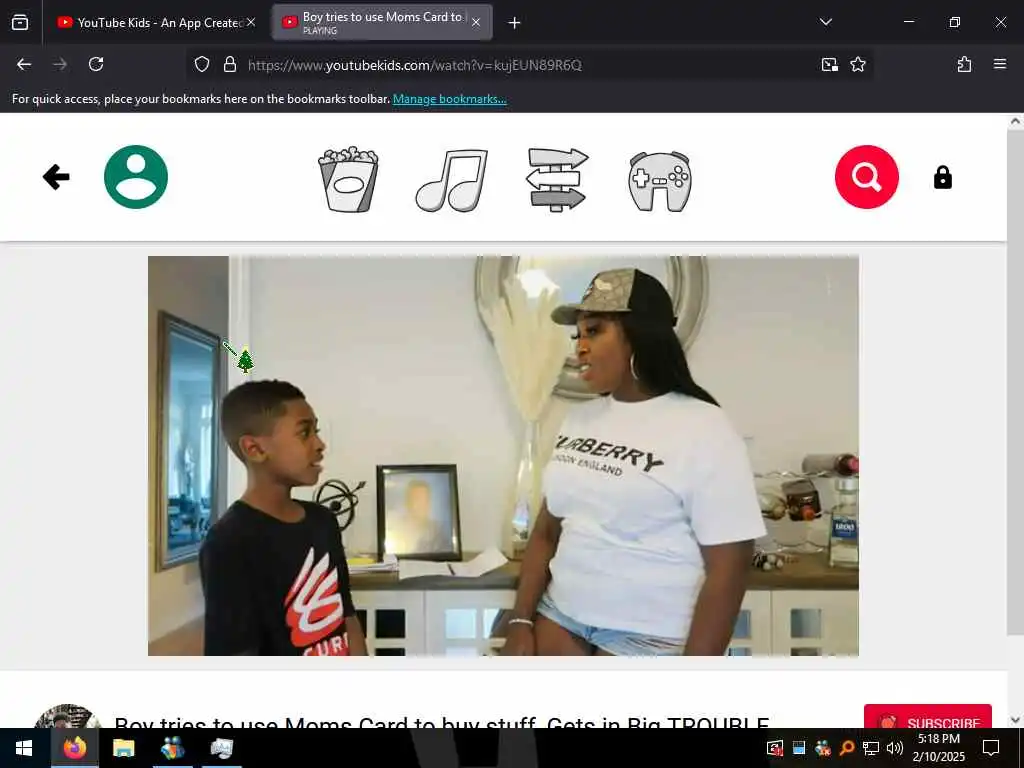Viewport: 1024px width, 768px height.
Task: Click the page vertical scrollbar
Action: click(x=1015, y=381)
